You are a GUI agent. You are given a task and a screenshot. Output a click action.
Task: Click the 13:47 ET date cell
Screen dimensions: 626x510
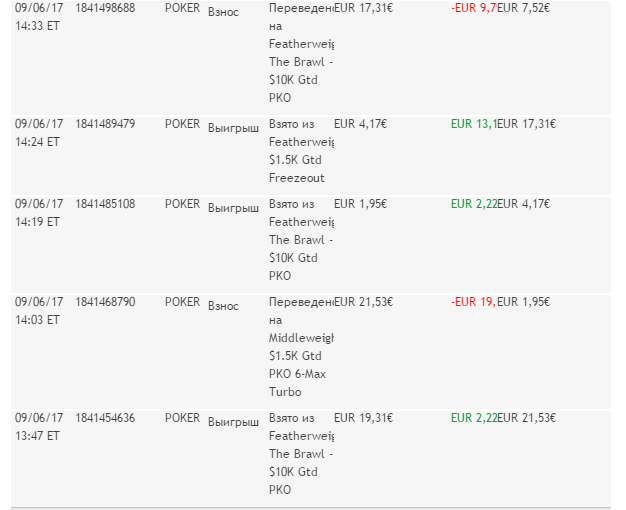38,427
